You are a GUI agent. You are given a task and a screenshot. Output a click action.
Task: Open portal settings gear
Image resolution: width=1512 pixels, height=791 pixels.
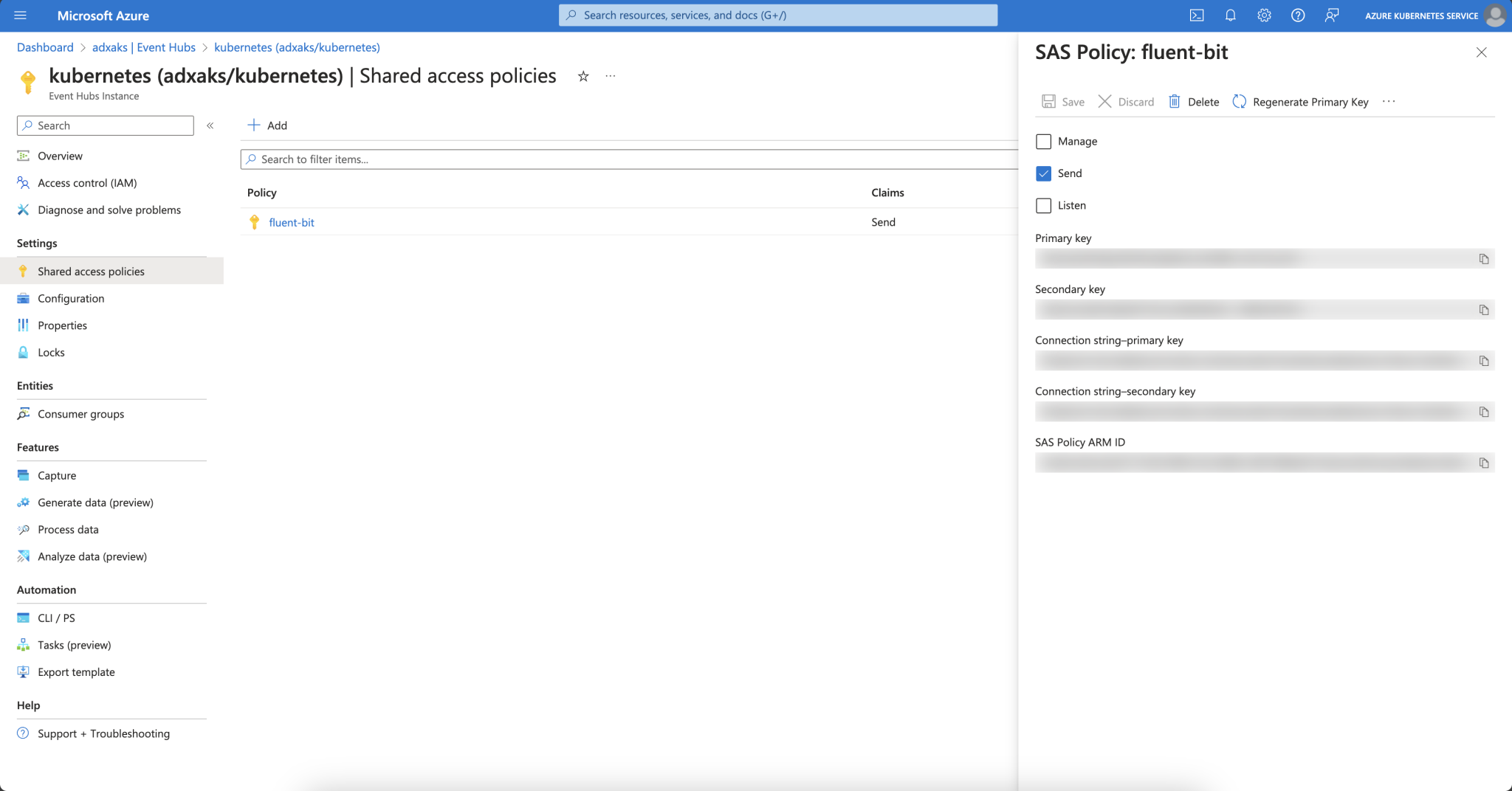(x=1264, y=15)
